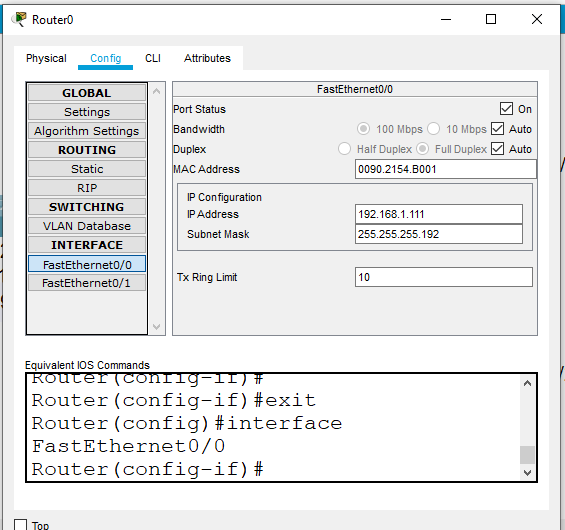The image size is (565, 530).
Task: Open VLAN Database
Action: [x=87, y=226]
